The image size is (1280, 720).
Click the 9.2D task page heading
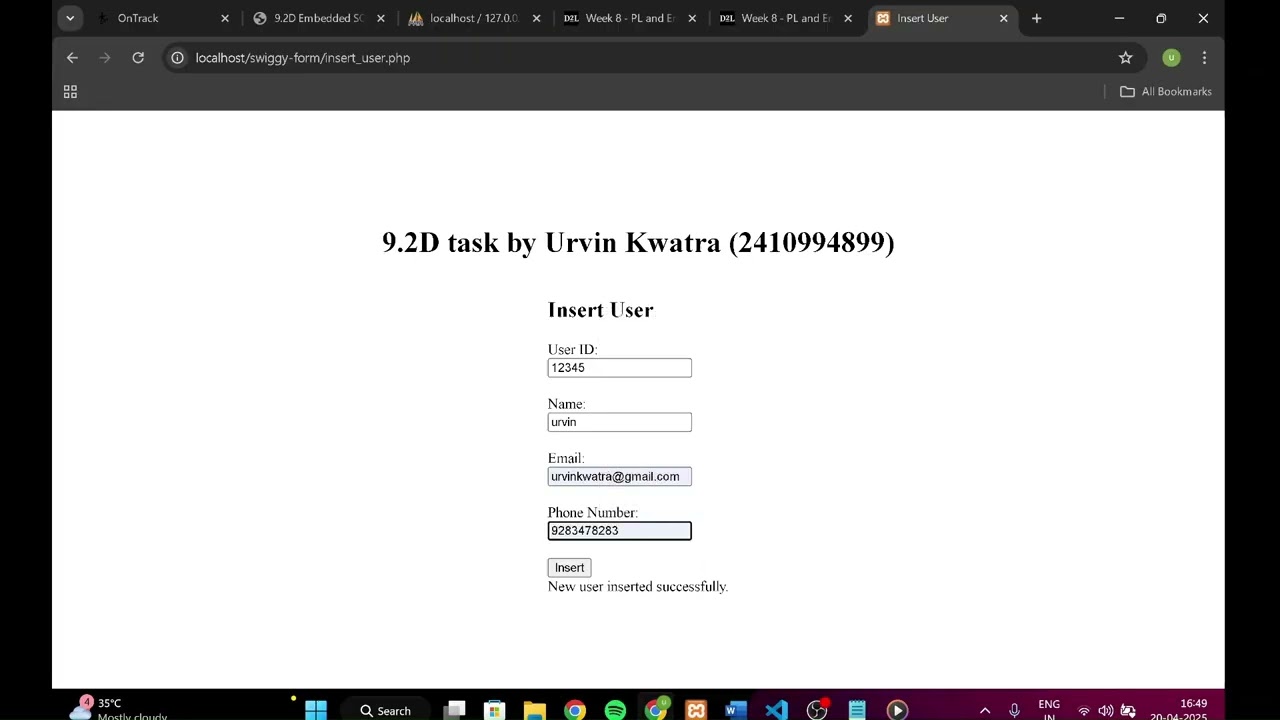pos(638,242)
